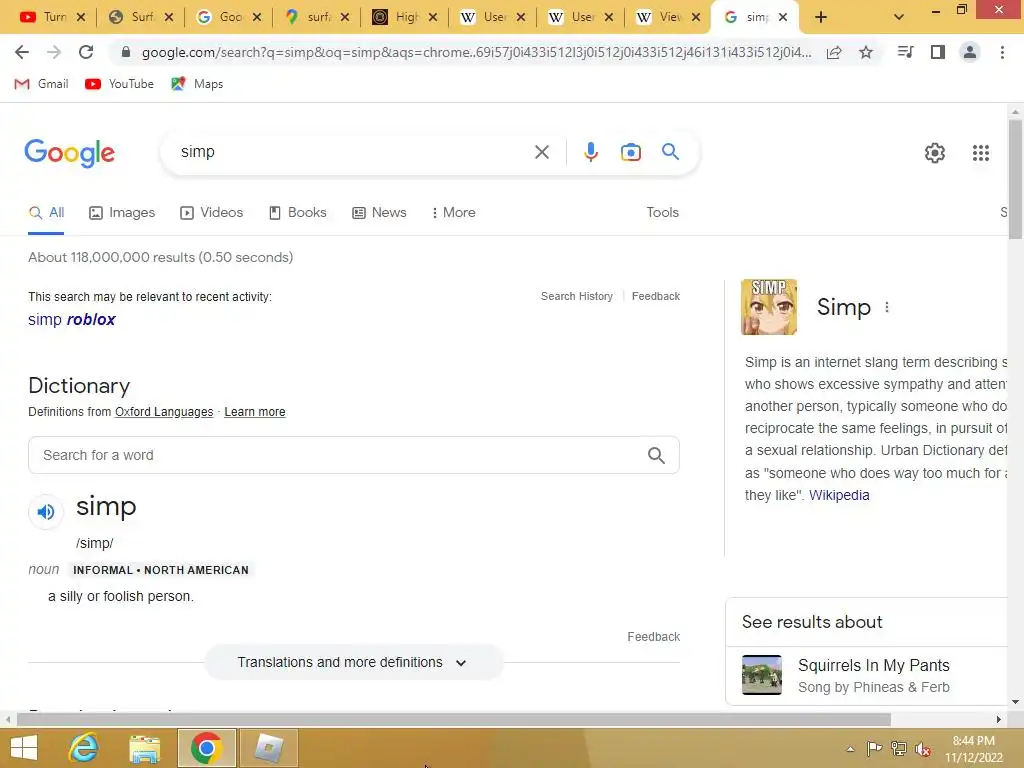Open Gmail bookmark
The image size is (1024, 768).
(41, 84)
